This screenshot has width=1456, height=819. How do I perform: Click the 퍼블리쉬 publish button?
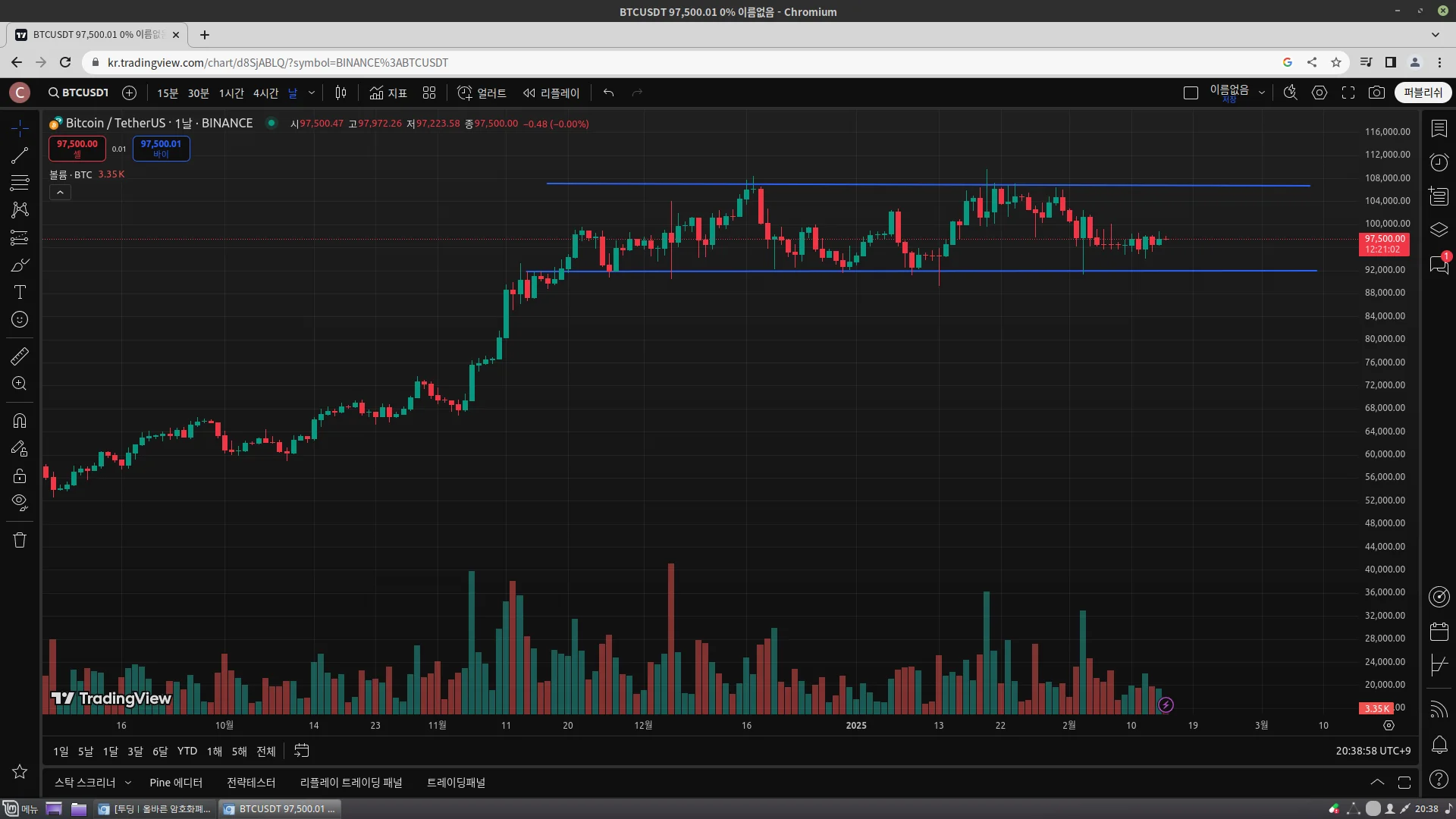[1423, 93]
